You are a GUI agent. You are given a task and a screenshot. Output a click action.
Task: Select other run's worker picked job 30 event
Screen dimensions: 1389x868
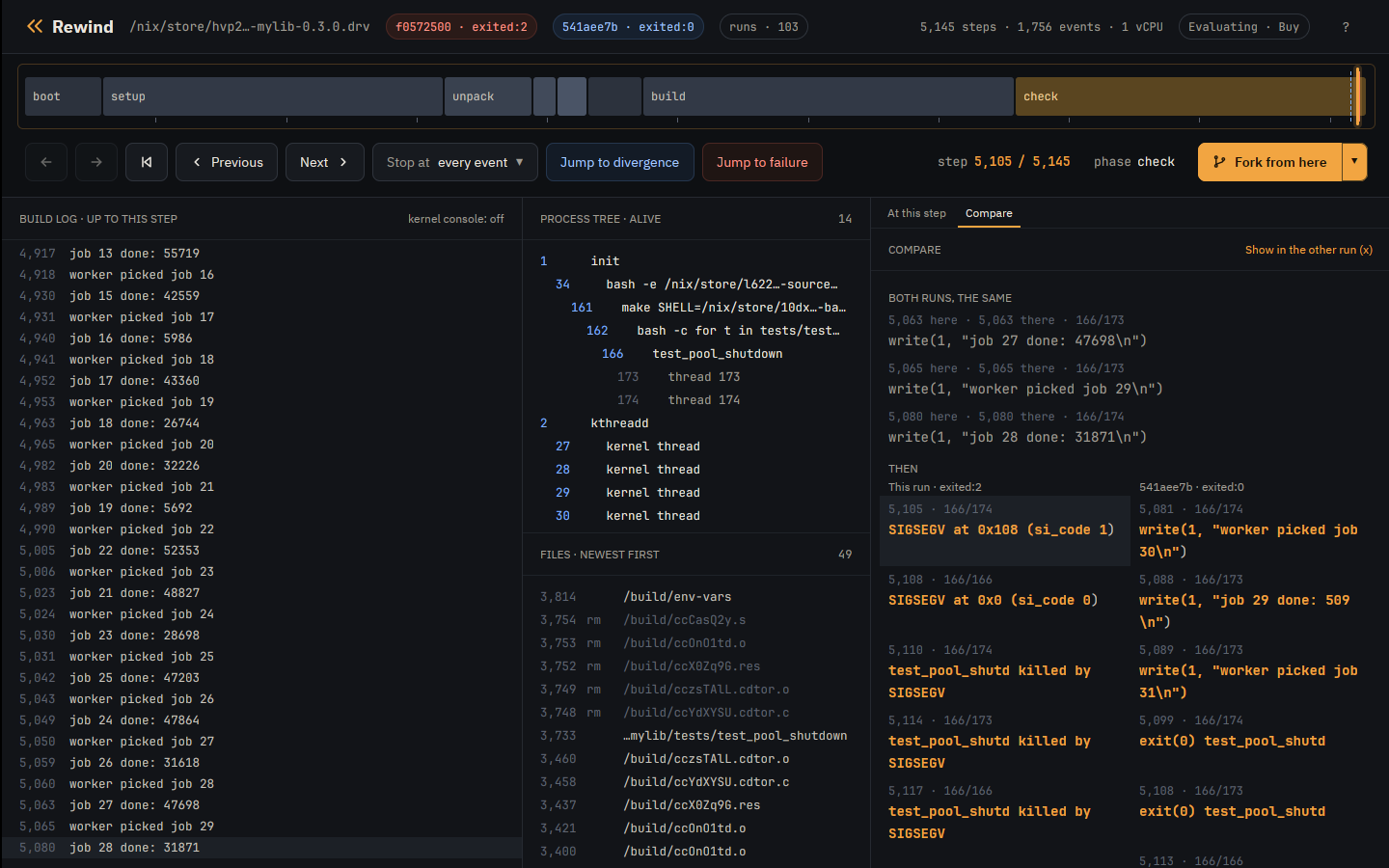pos(1254,529)
